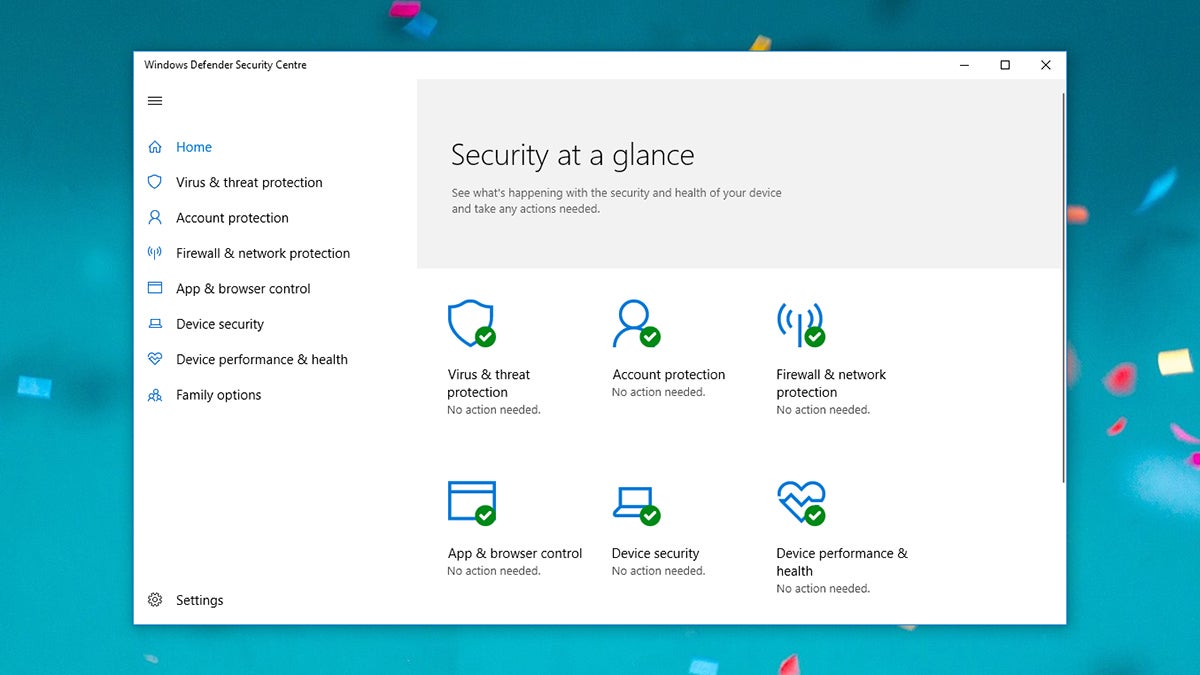Screen dimensions: 1200x675
Task: Open Family options in the sidebar
Action: (x=218, y=395)
